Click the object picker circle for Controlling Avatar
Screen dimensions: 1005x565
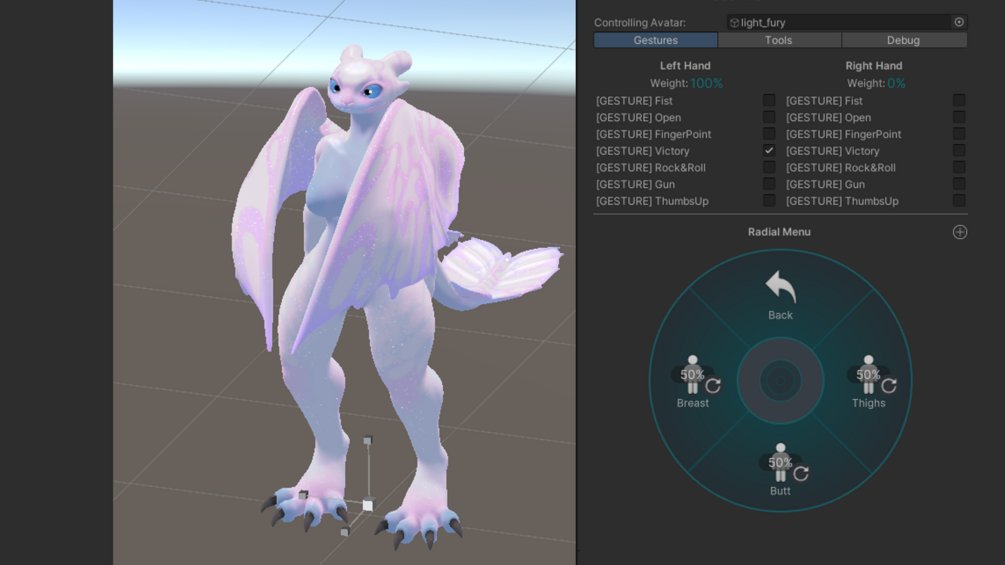point(959,22)
